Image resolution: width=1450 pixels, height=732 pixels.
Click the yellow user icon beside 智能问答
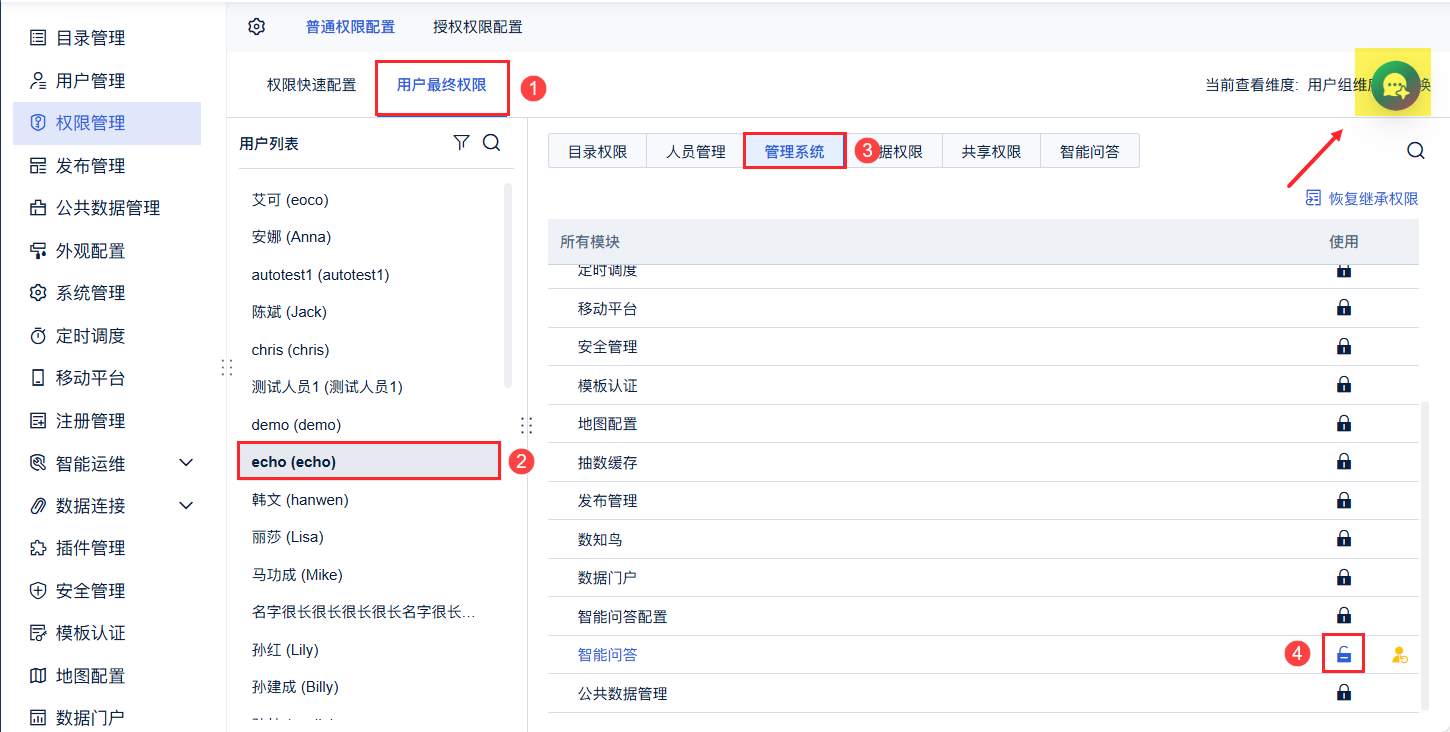1399,656
